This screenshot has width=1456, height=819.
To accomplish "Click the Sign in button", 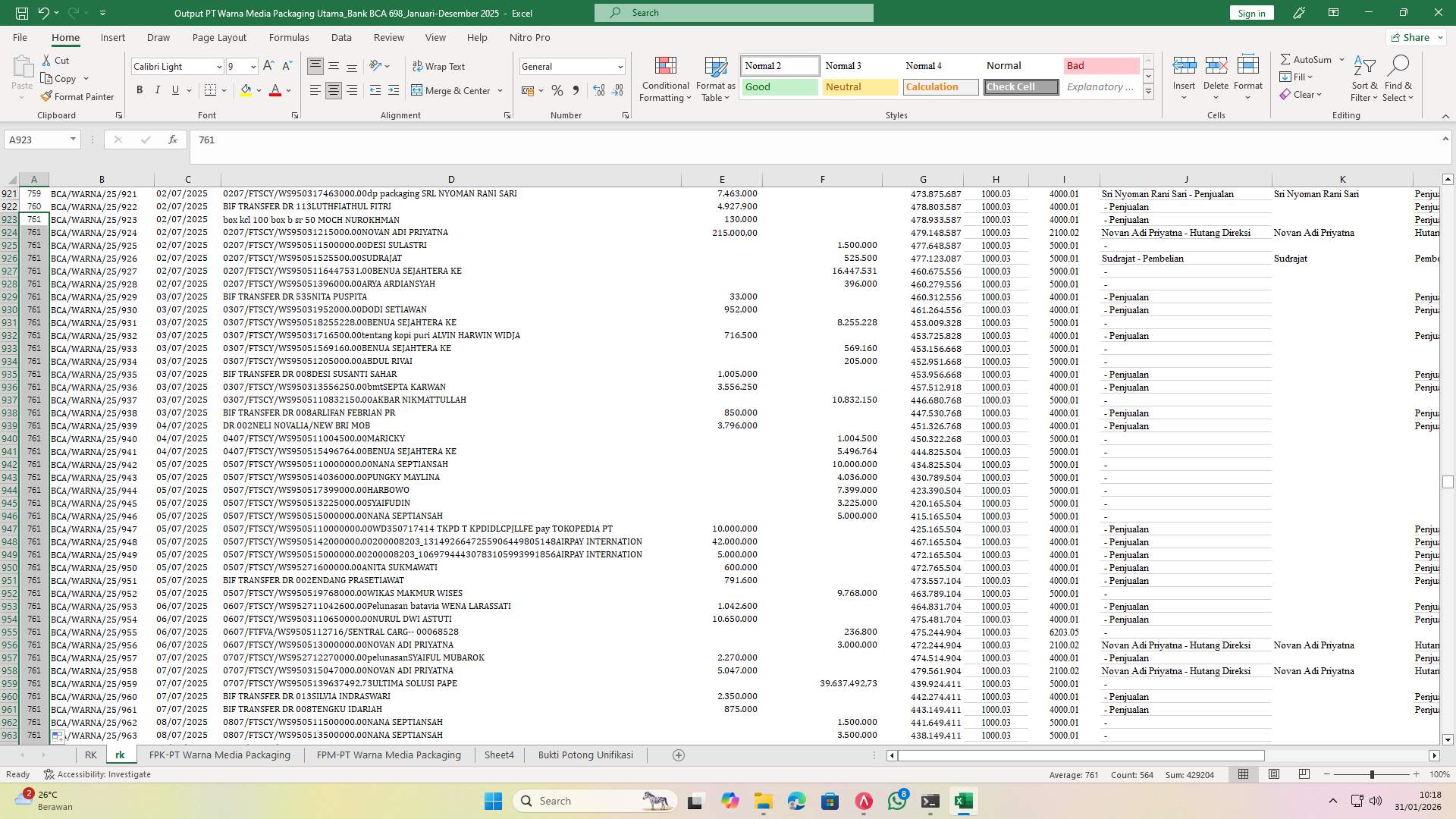I will pos(1250,12).
